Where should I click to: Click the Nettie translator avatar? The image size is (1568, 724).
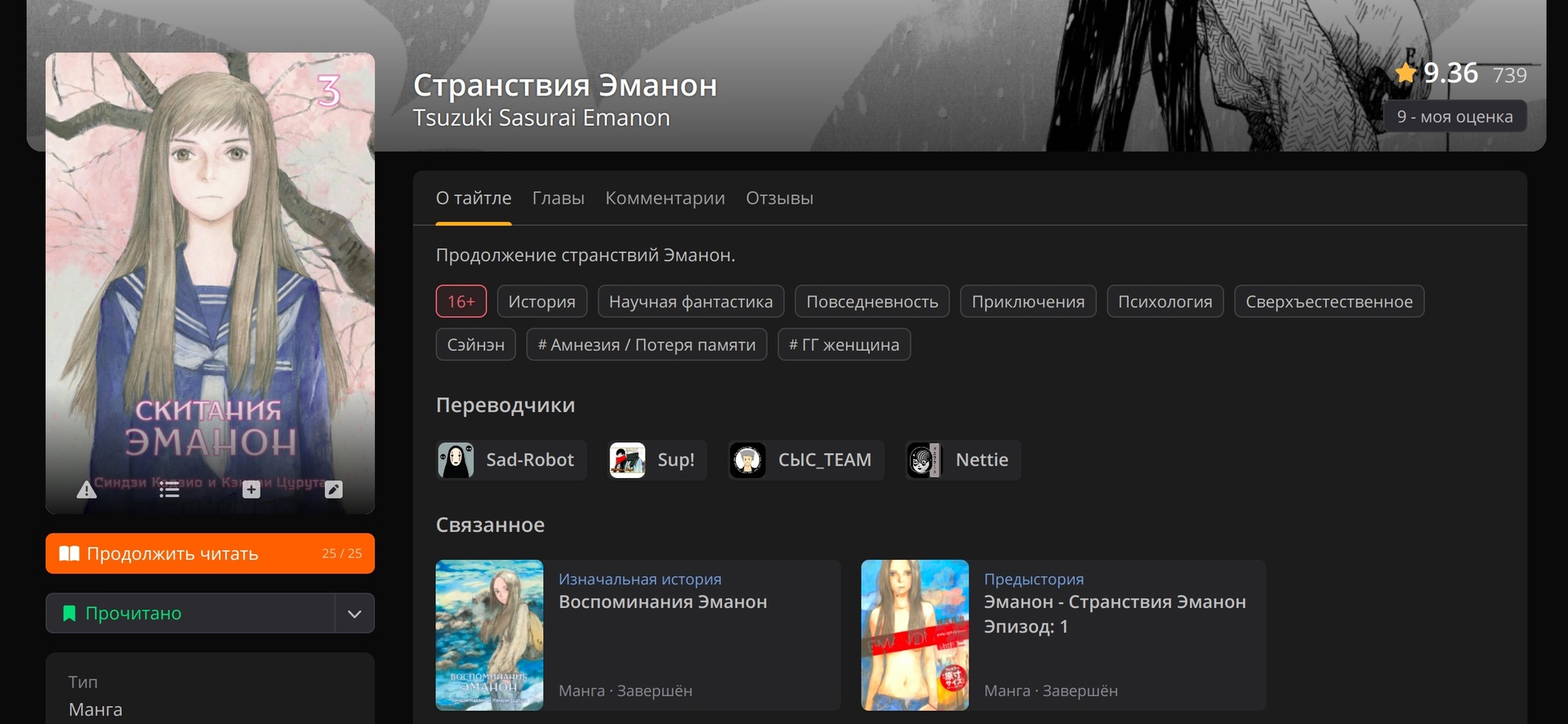(x=924, y=460)
